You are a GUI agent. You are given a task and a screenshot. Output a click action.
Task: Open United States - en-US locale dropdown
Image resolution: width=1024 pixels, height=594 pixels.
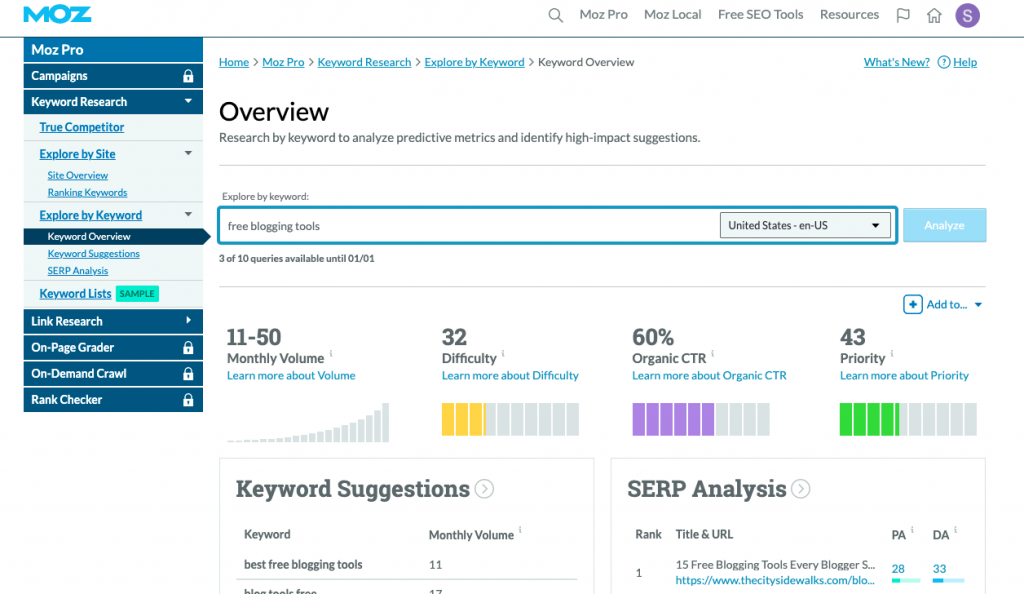pos(805,225)
